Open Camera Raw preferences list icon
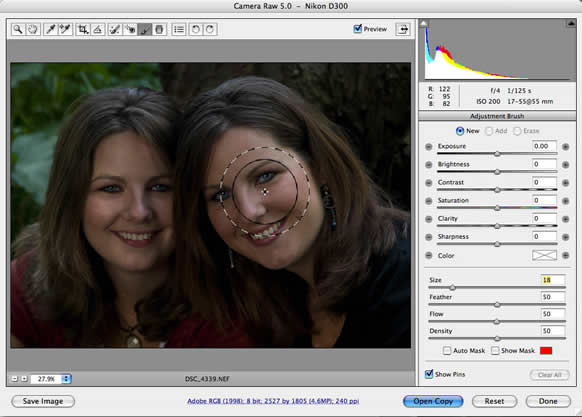 coord(179,29)
